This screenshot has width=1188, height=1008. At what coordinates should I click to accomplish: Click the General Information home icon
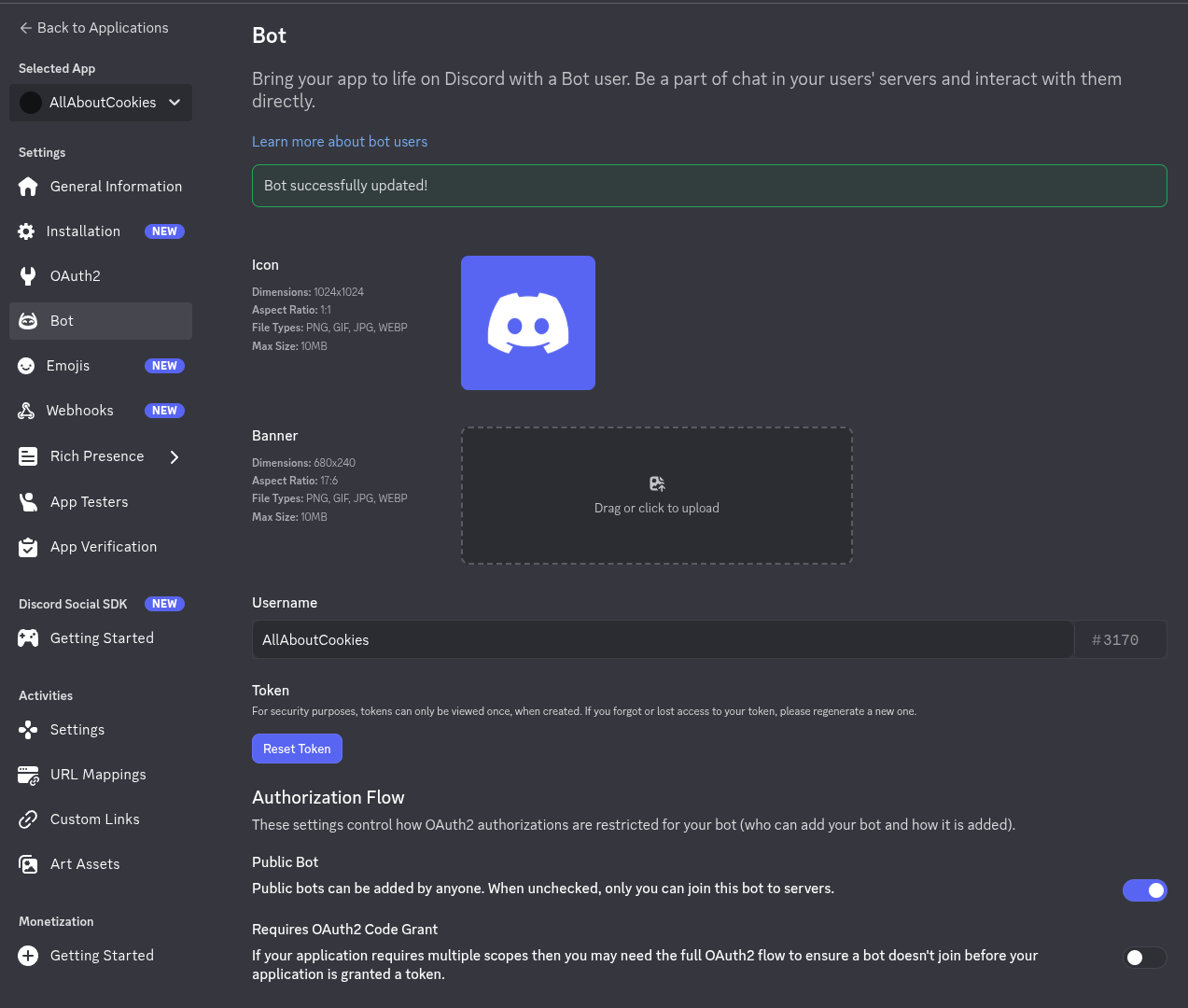point(28,187)
